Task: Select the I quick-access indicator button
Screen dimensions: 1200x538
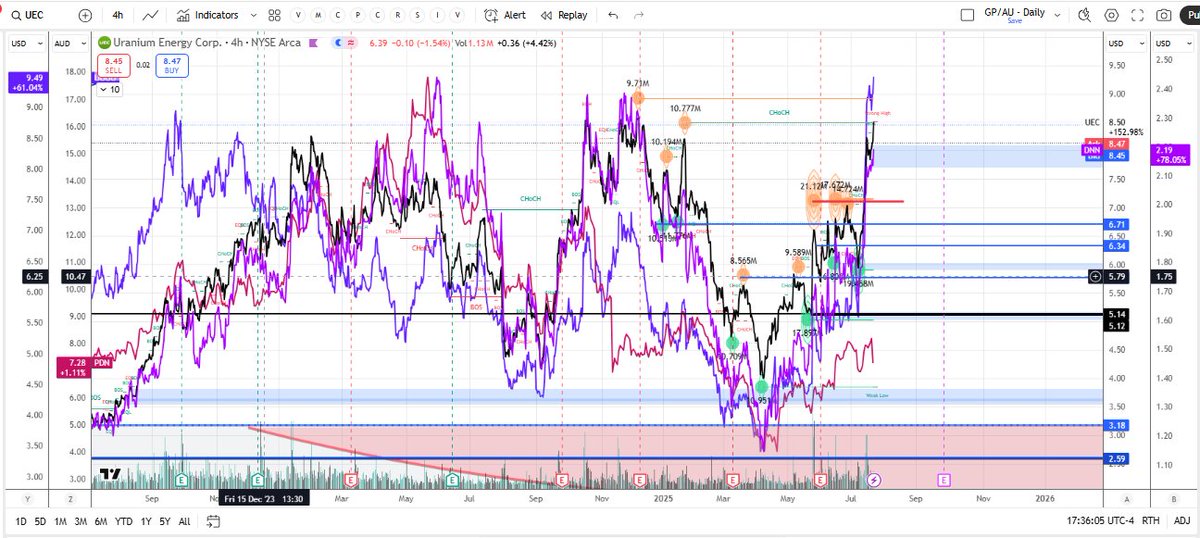Action: coord(436,15)
